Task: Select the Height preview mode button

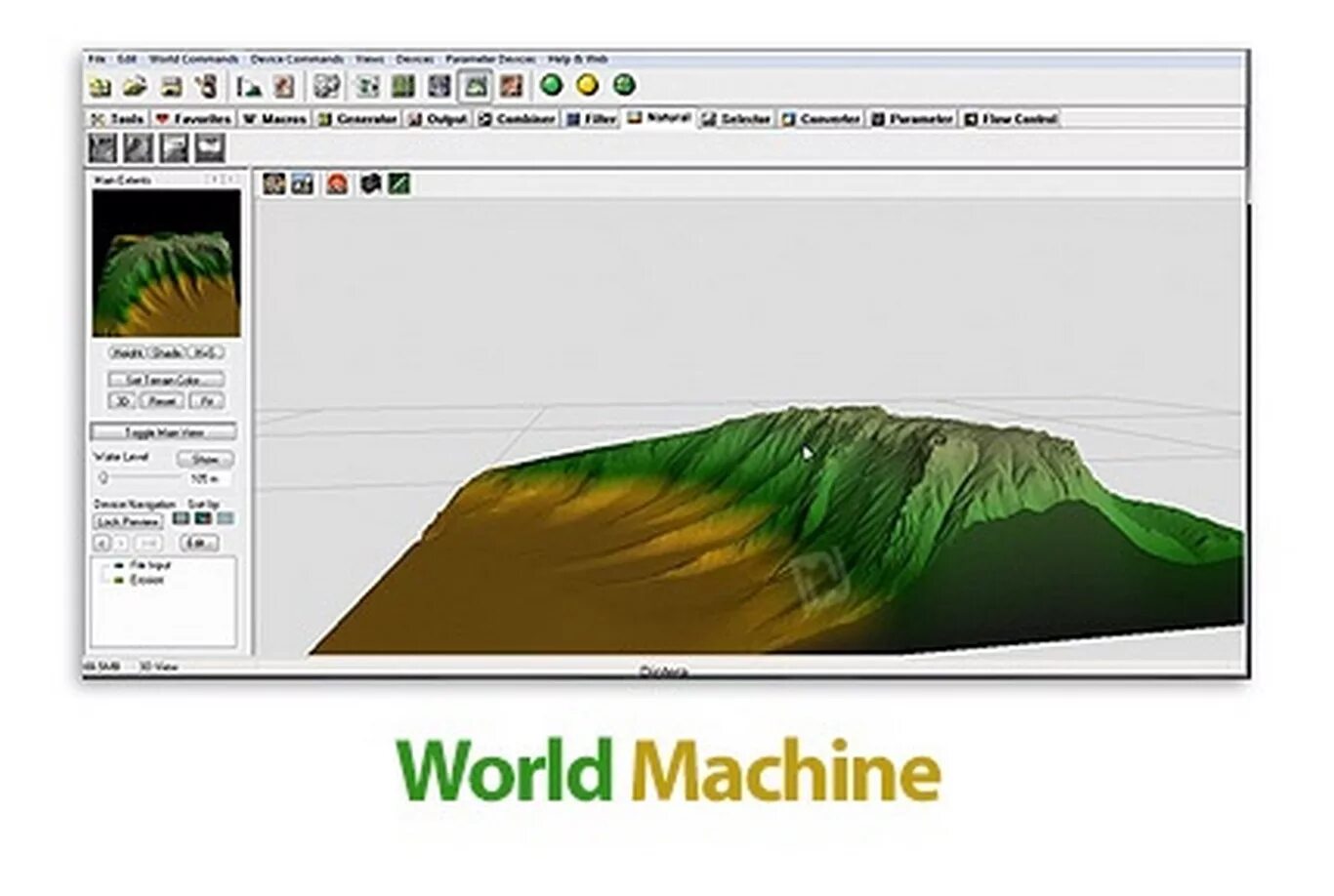Action: click(127, 352)
